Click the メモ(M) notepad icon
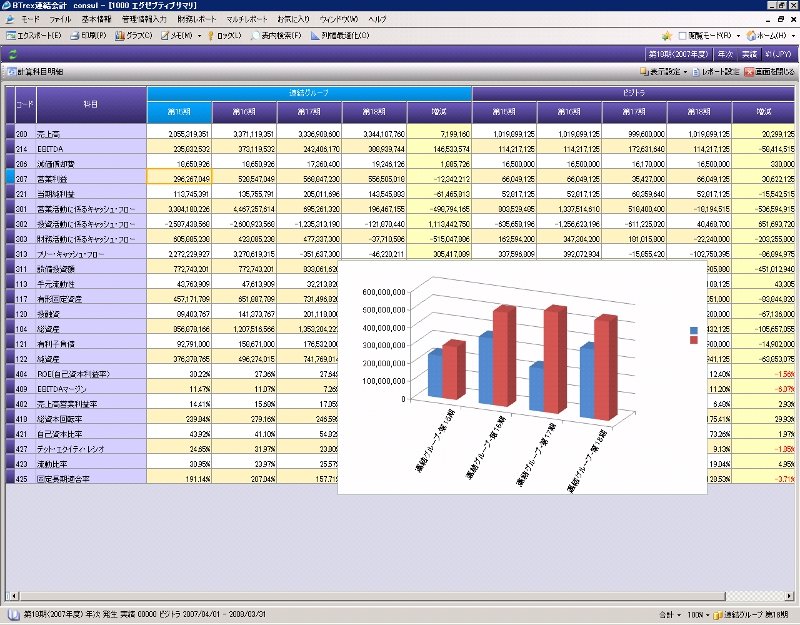 [x=165, y=36]
